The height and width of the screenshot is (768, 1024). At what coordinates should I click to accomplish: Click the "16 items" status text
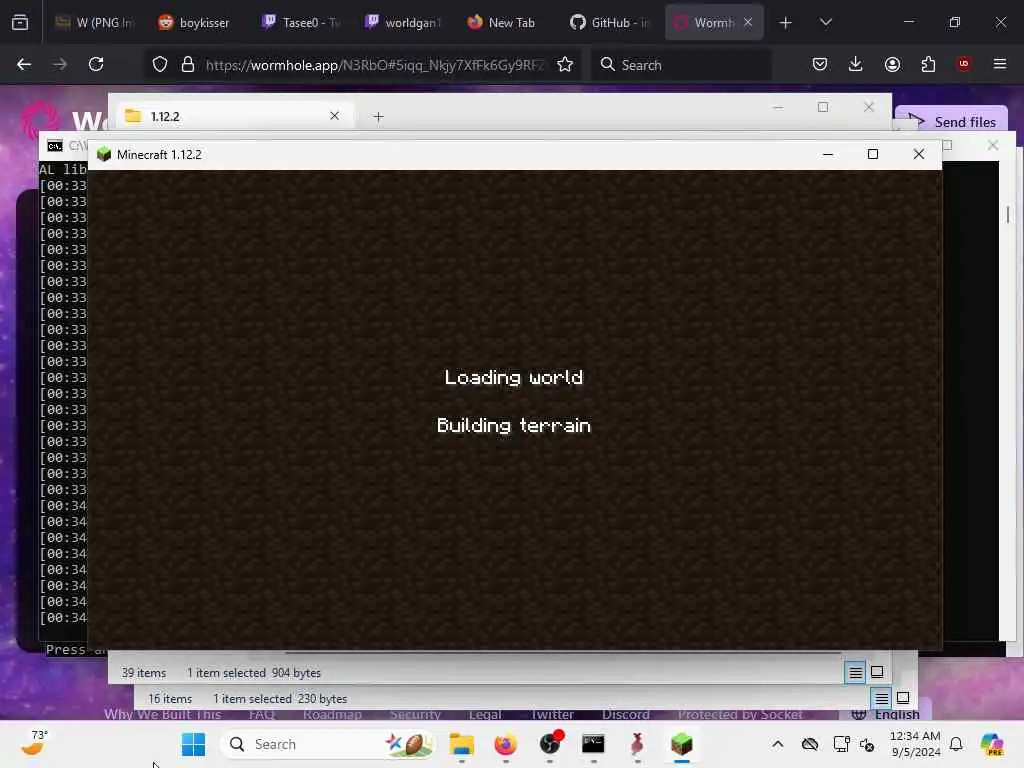(x=170, y=699)
